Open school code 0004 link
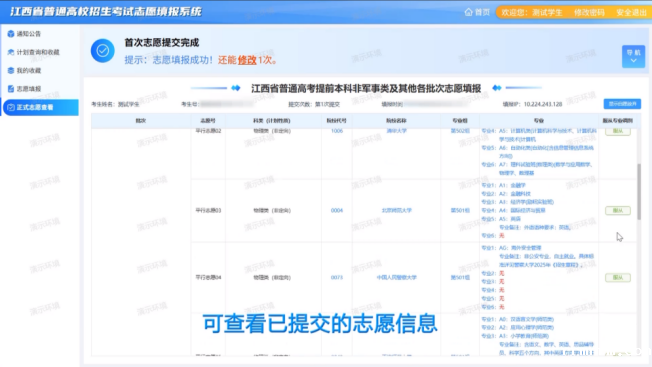Screen dimensions: 652x367 click(337, 210)
